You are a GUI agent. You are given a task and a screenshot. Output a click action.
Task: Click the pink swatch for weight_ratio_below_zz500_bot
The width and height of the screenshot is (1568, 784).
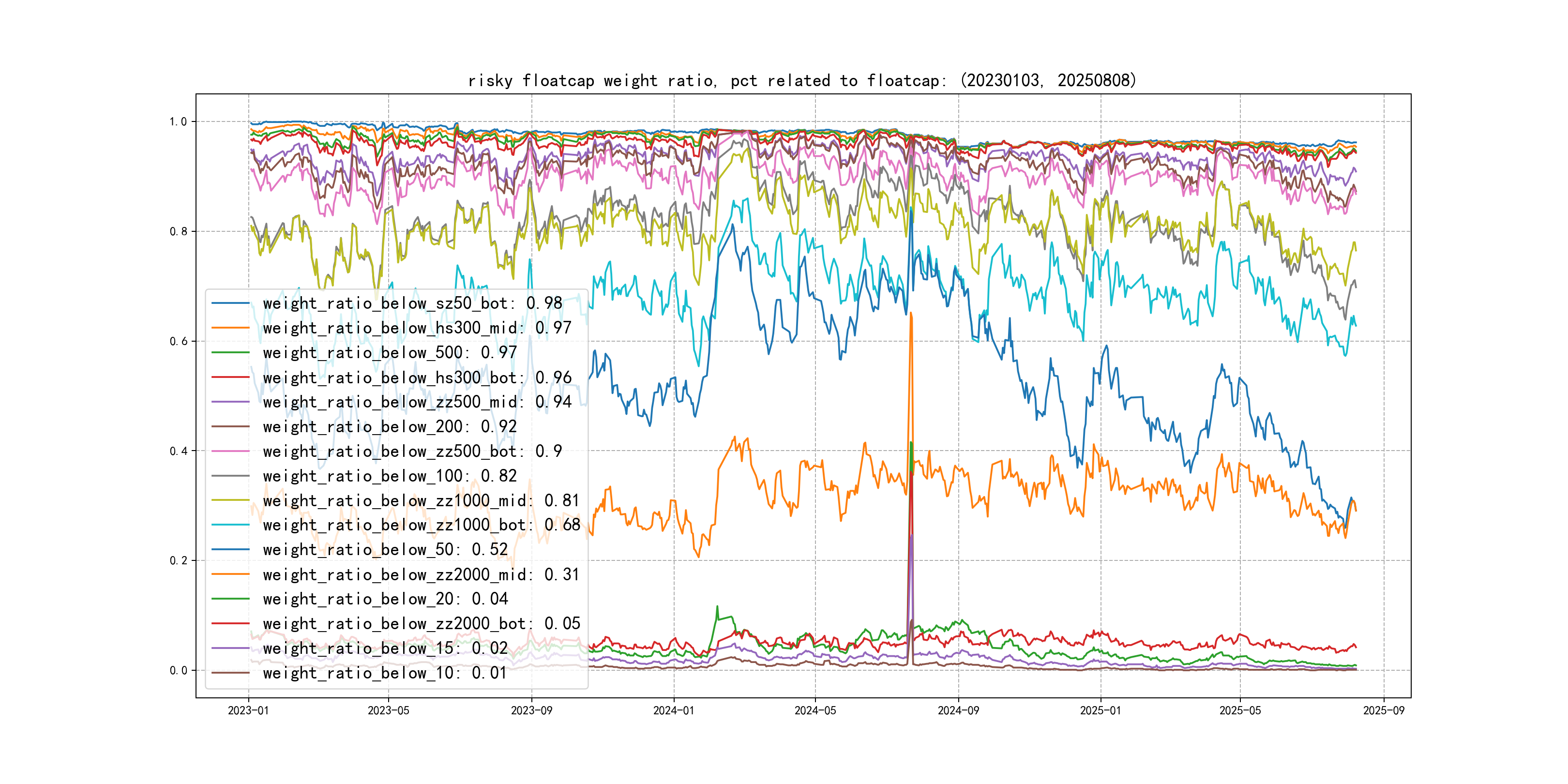230,451
